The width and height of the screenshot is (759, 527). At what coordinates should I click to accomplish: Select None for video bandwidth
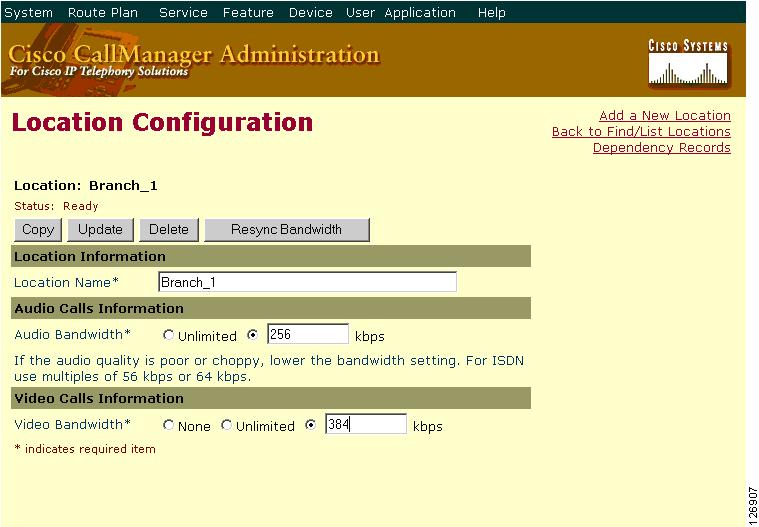(x=168, y=425)
